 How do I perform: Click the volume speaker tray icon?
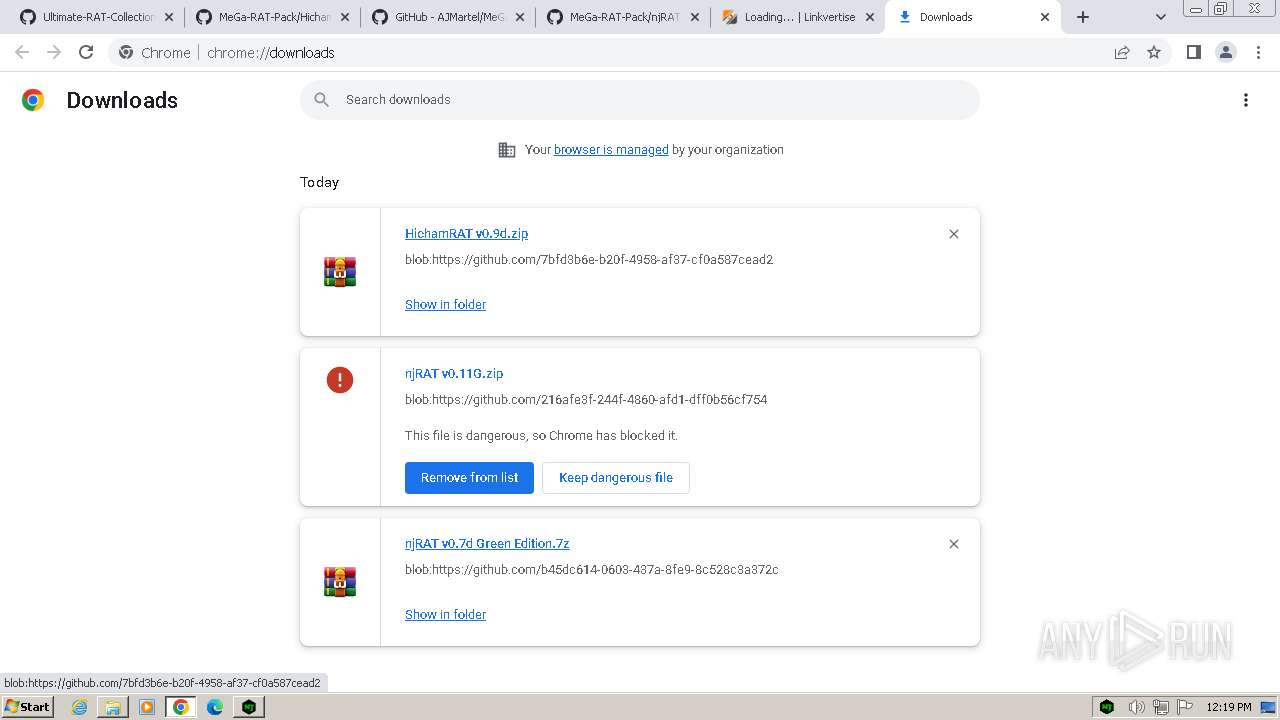tap(1136, 707)
